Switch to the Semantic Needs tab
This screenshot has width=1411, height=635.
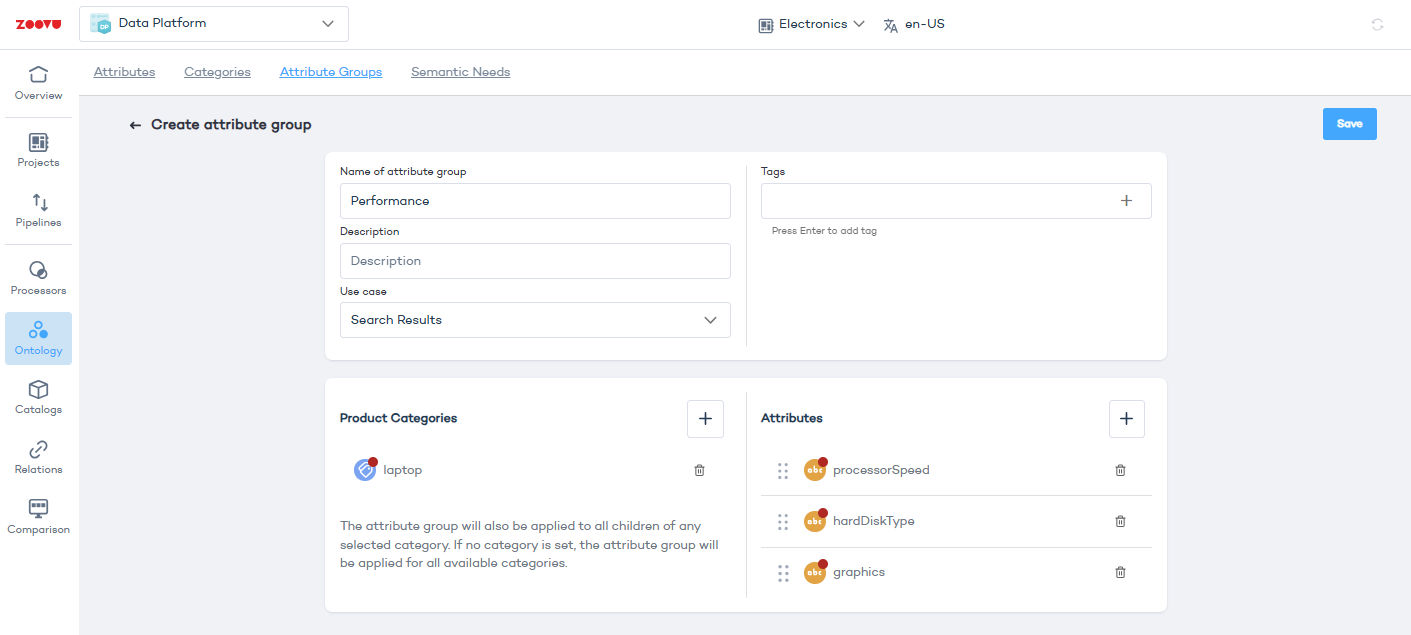coord(460,72)
